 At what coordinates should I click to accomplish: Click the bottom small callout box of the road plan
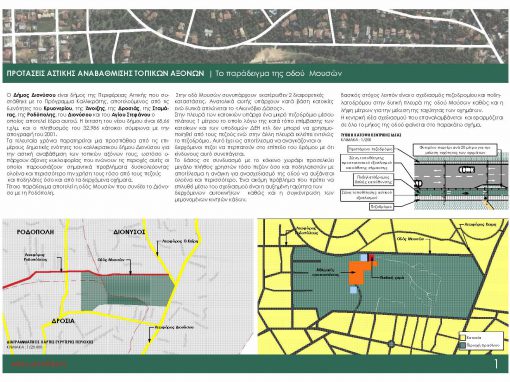tap(381, 207)
